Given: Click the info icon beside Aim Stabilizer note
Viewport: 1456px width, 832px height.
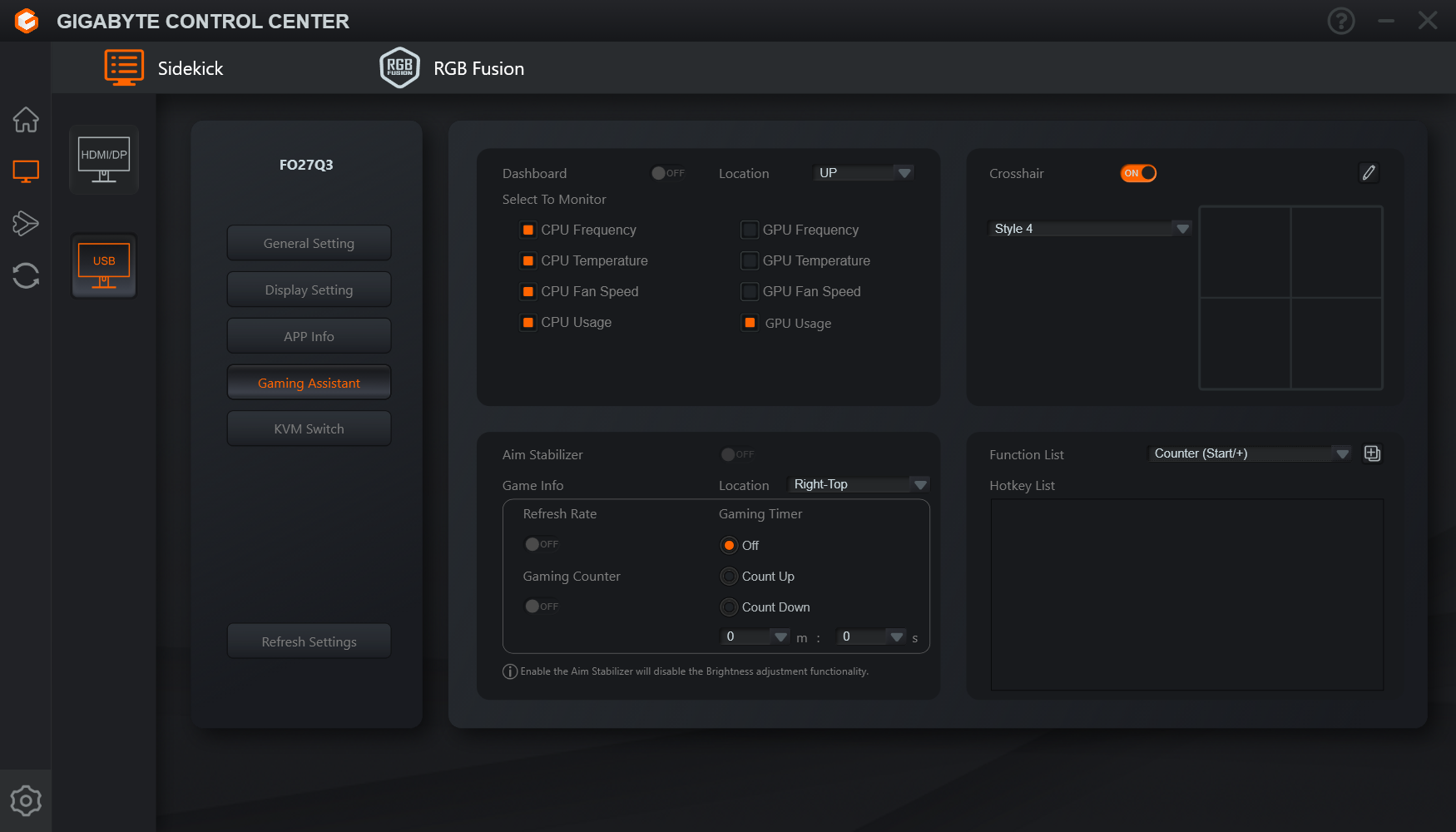Looking at the screenshot, I should click(510, 671).
